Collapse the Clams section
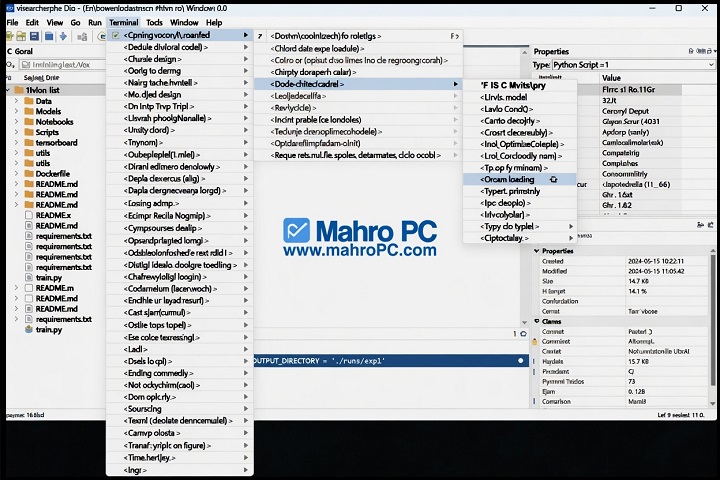Image resolution: width=720 pixels, height=480 pixels. coord(537,322)
